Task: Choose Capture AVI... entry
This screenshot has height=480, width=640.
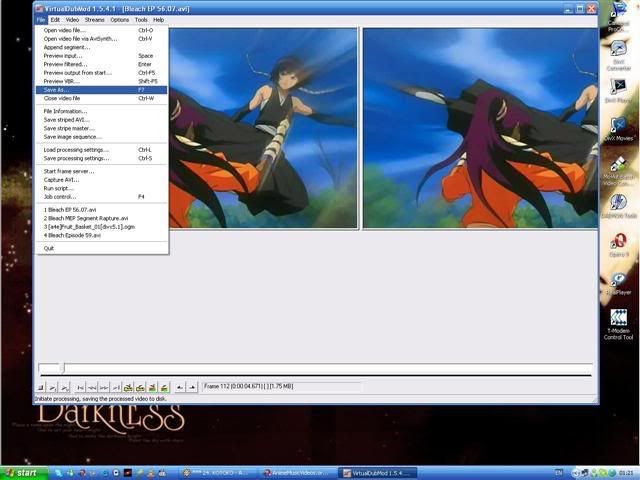Action: pyautogui.click(x=102, y=180)
